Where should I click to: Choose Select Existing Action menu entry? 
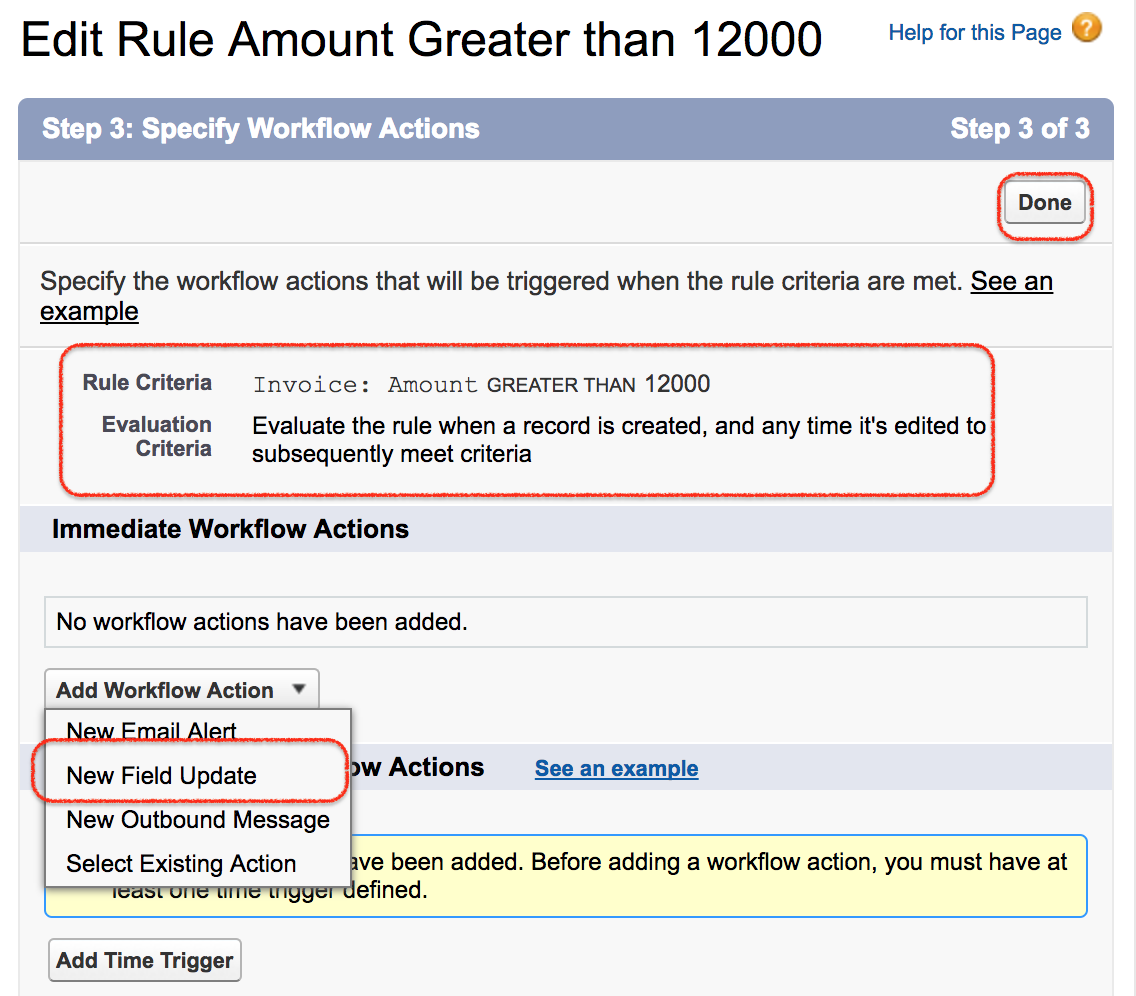(181, 863)
